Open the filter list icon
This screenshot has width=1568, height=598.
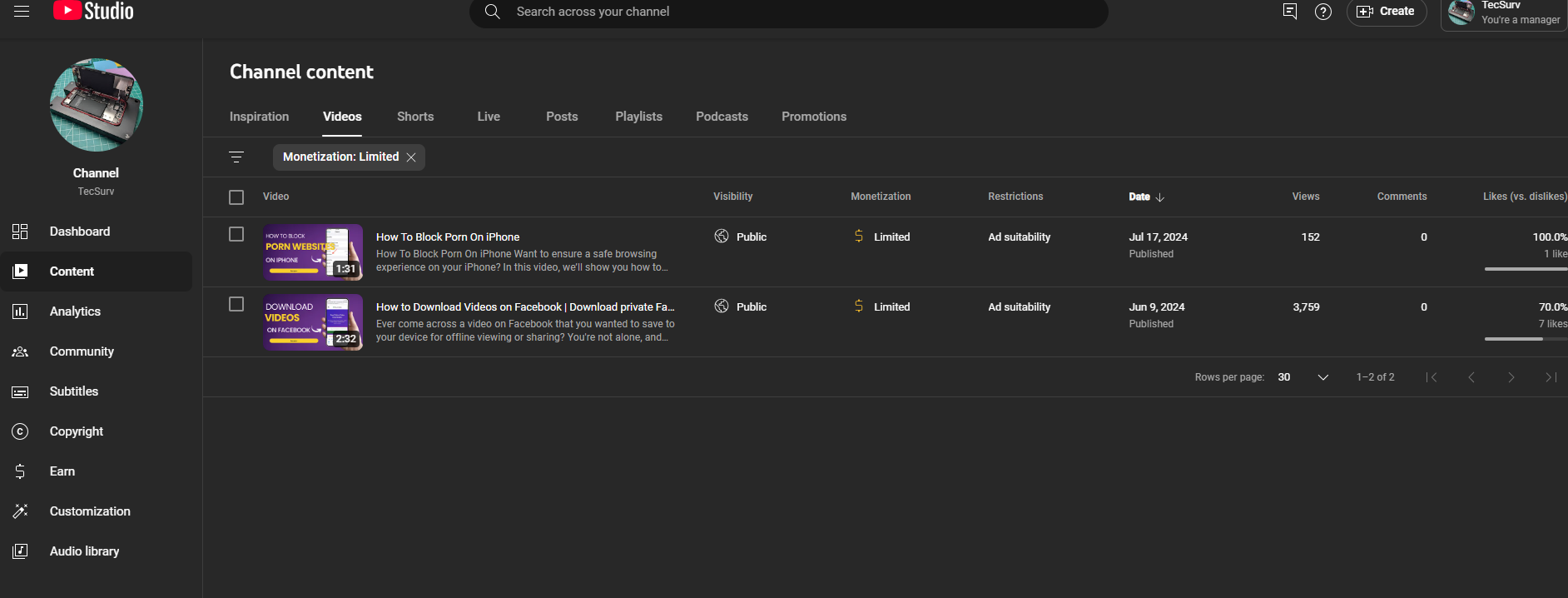point(236,157)
